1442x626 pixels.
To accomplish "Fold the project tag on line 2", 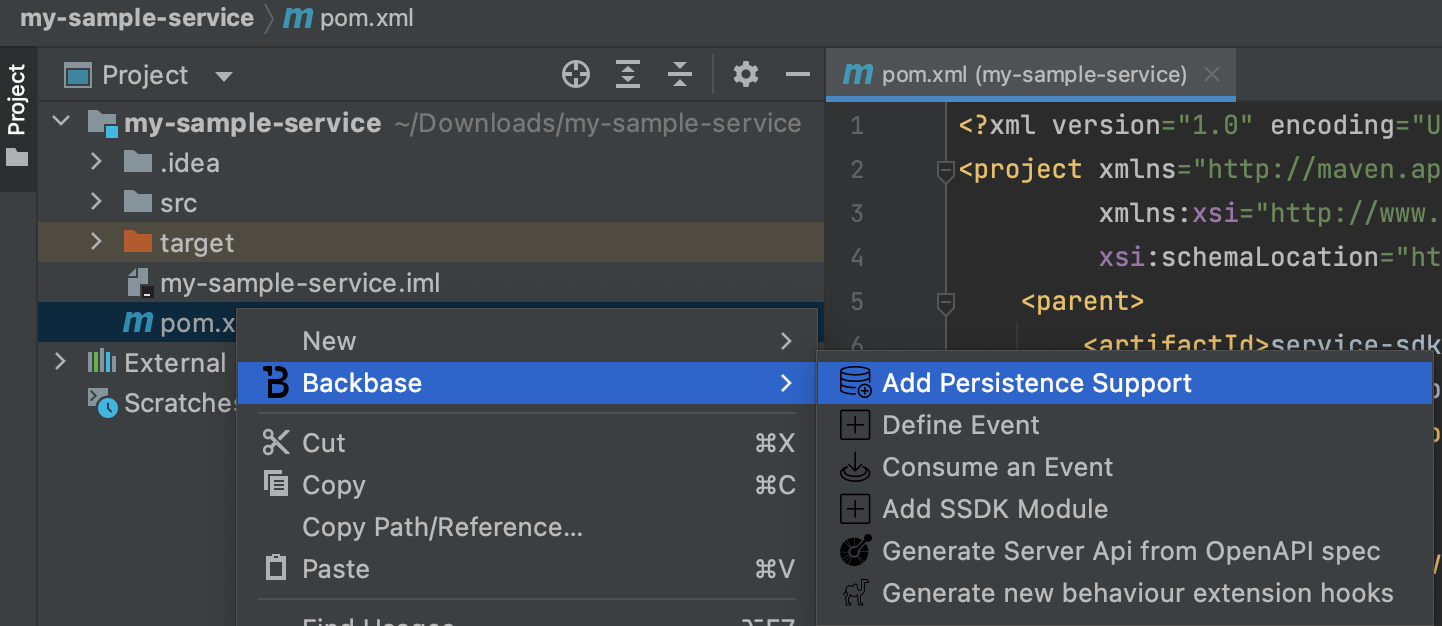I will pyautogui.click(x=945, y=172).
